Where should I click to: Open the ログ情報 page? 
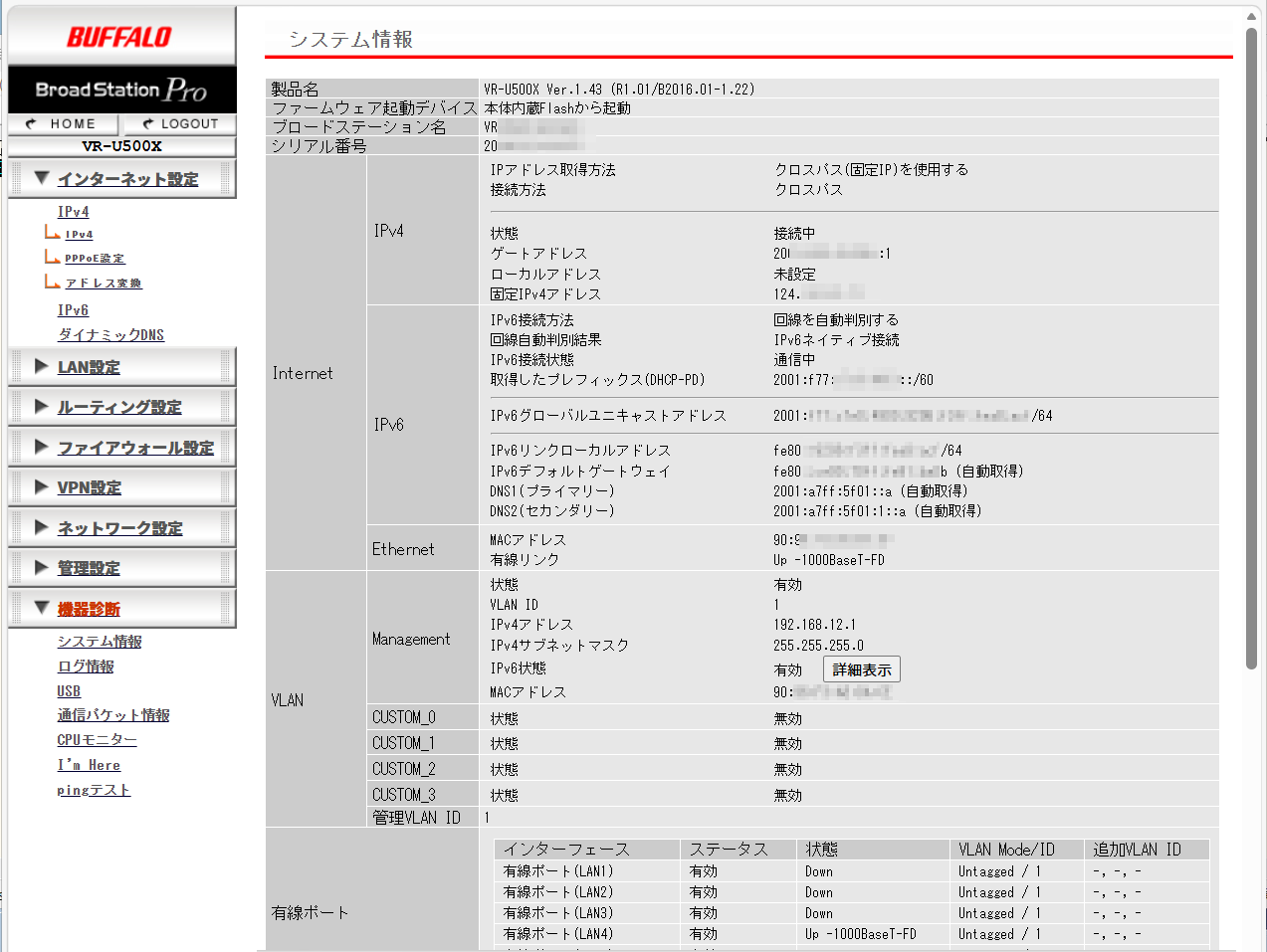coord(86,666)
